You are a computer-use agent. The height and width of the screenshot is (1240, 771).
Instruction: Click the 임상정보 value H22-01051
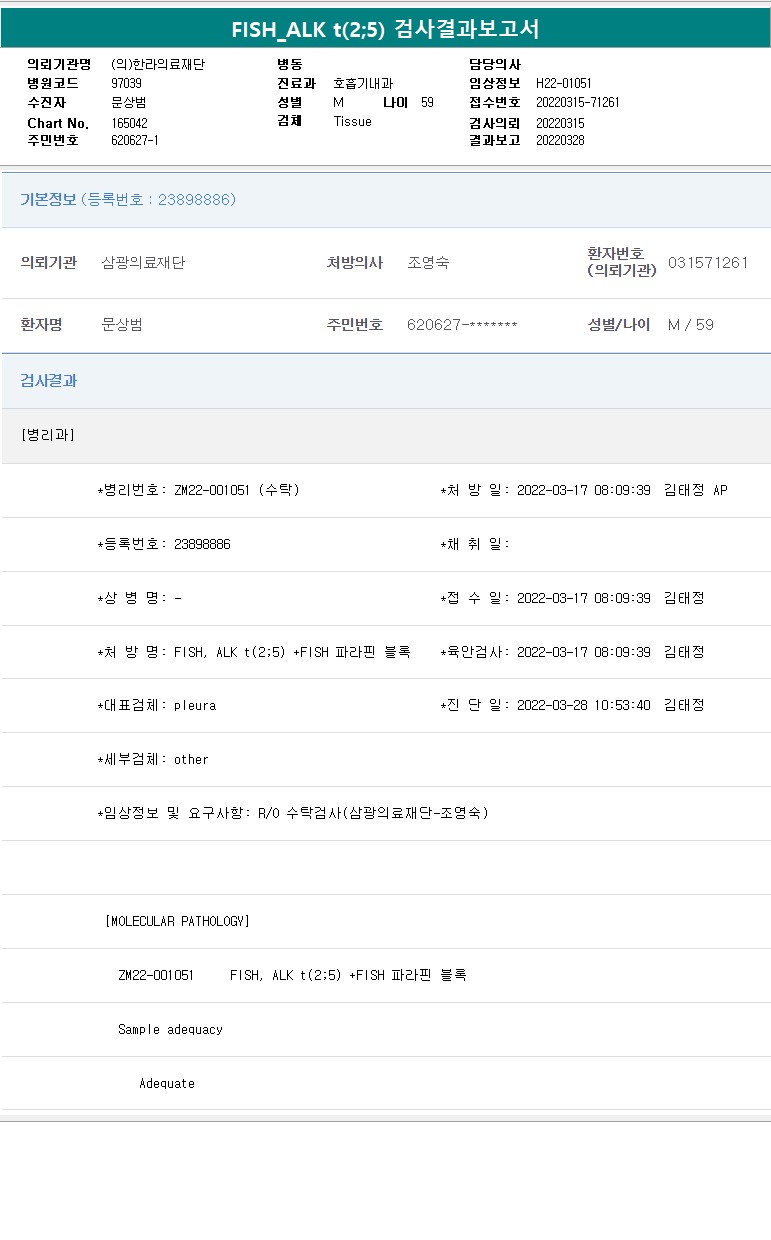564,83
